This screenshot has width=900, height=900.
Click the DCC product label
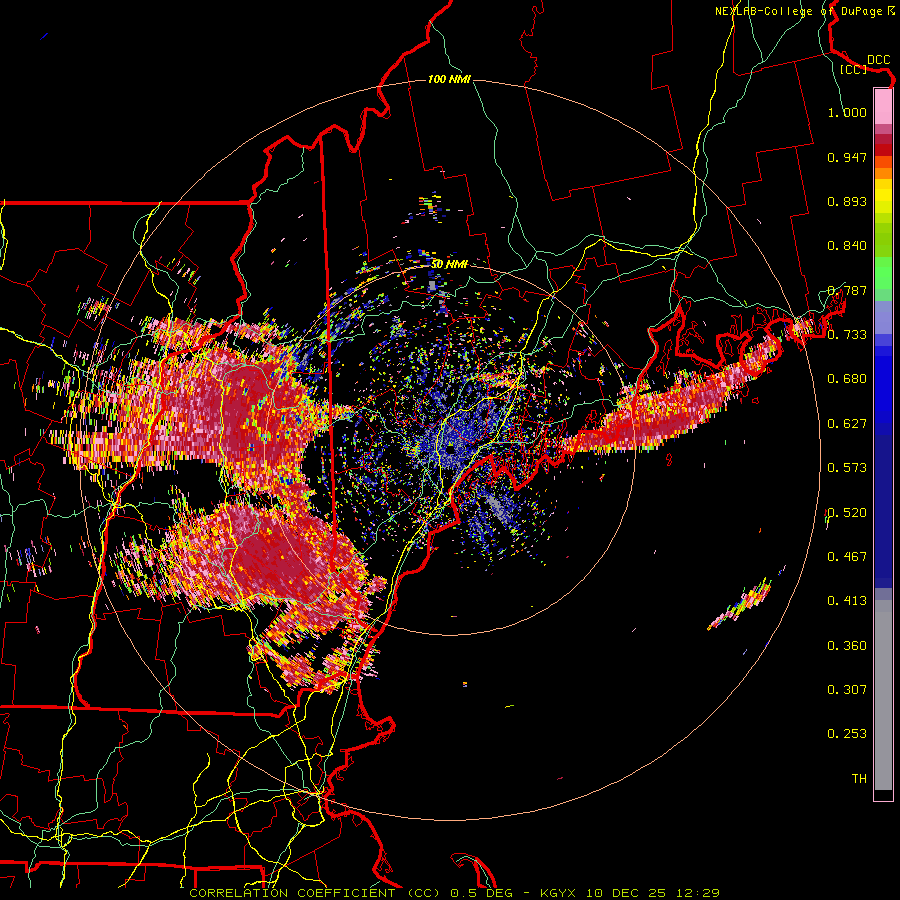click(878, 60)
